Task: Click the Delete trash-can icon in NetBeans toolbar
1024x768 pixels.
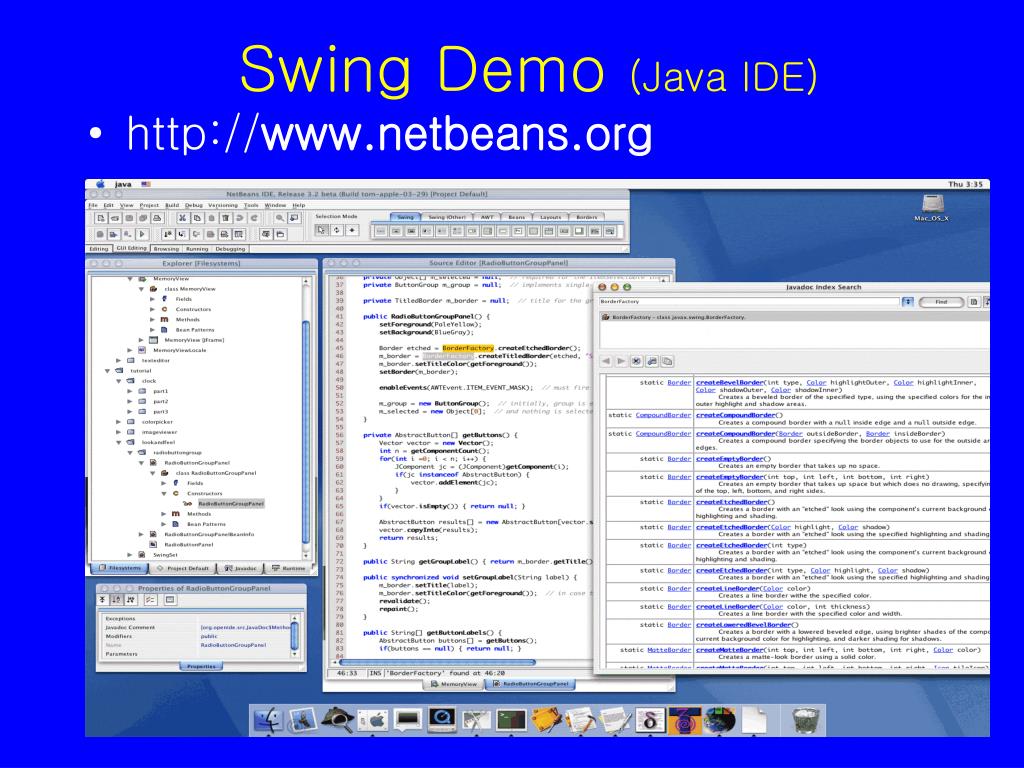Action: [x=225, y=218]
